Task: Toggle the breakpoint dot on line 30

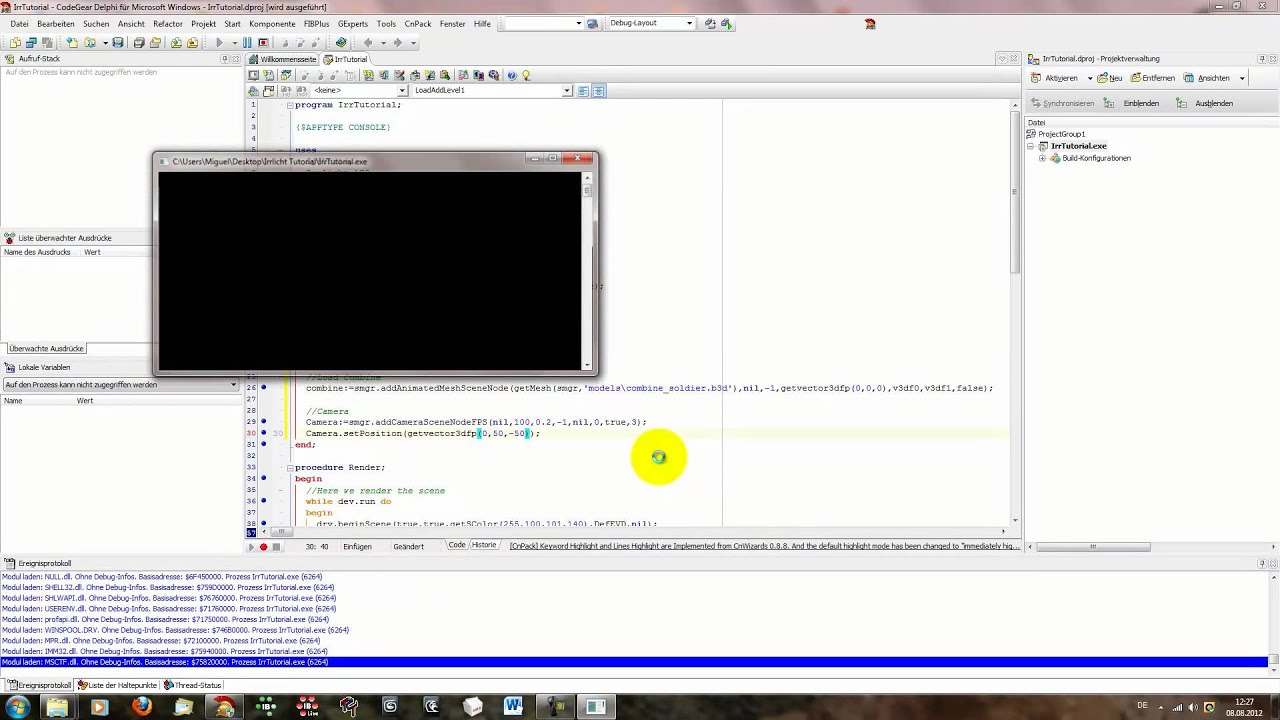Action: tap(264, 433)
